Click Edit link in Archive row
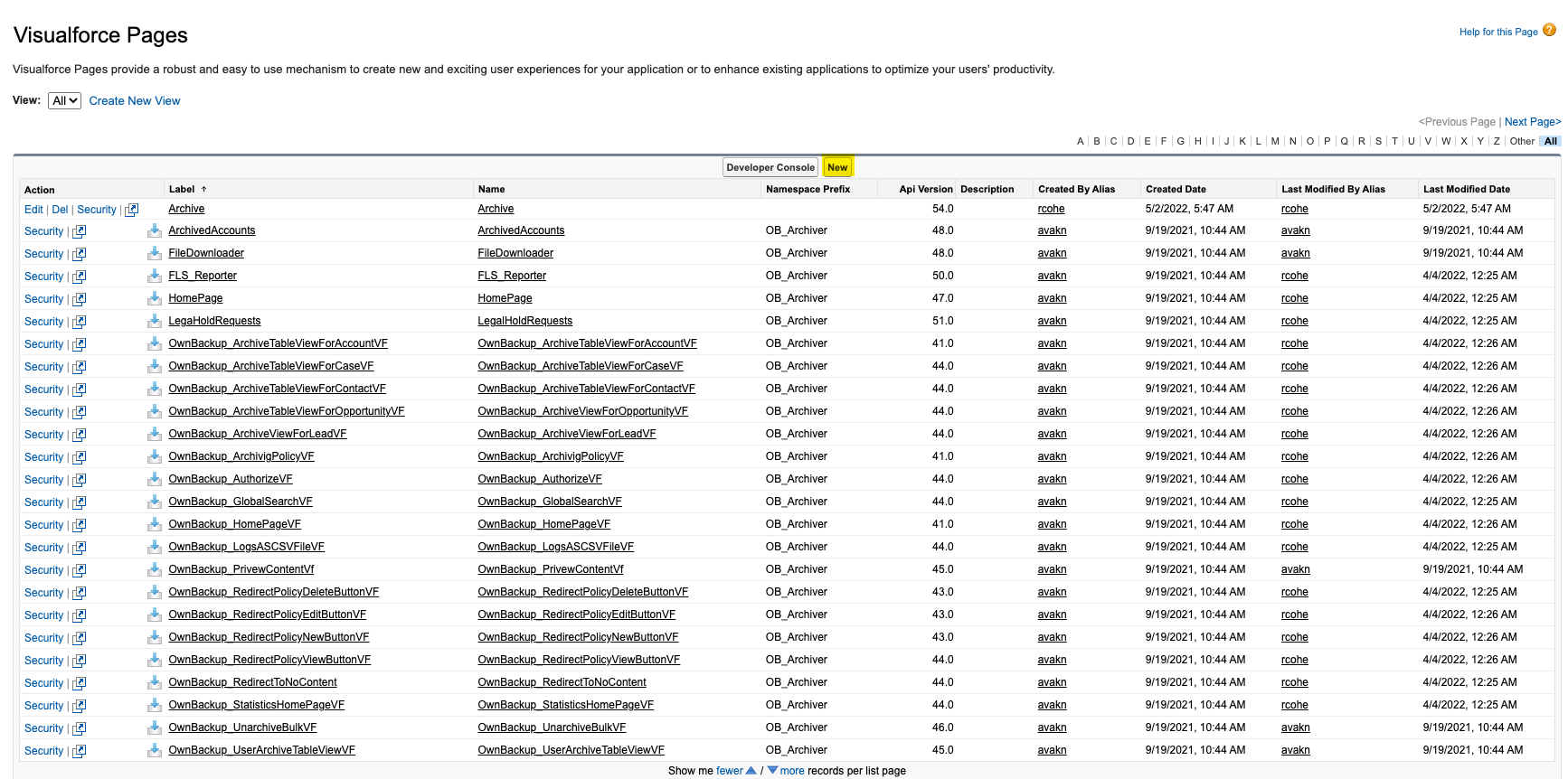This screenshot has width=1568, height=779. click(33, 210)
